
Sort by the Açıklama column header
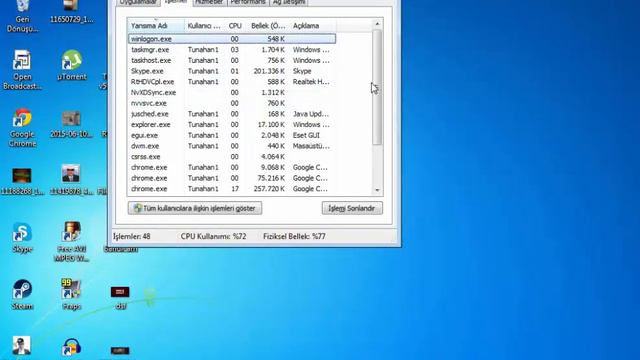pyautogui.click(x=313, y=26)
